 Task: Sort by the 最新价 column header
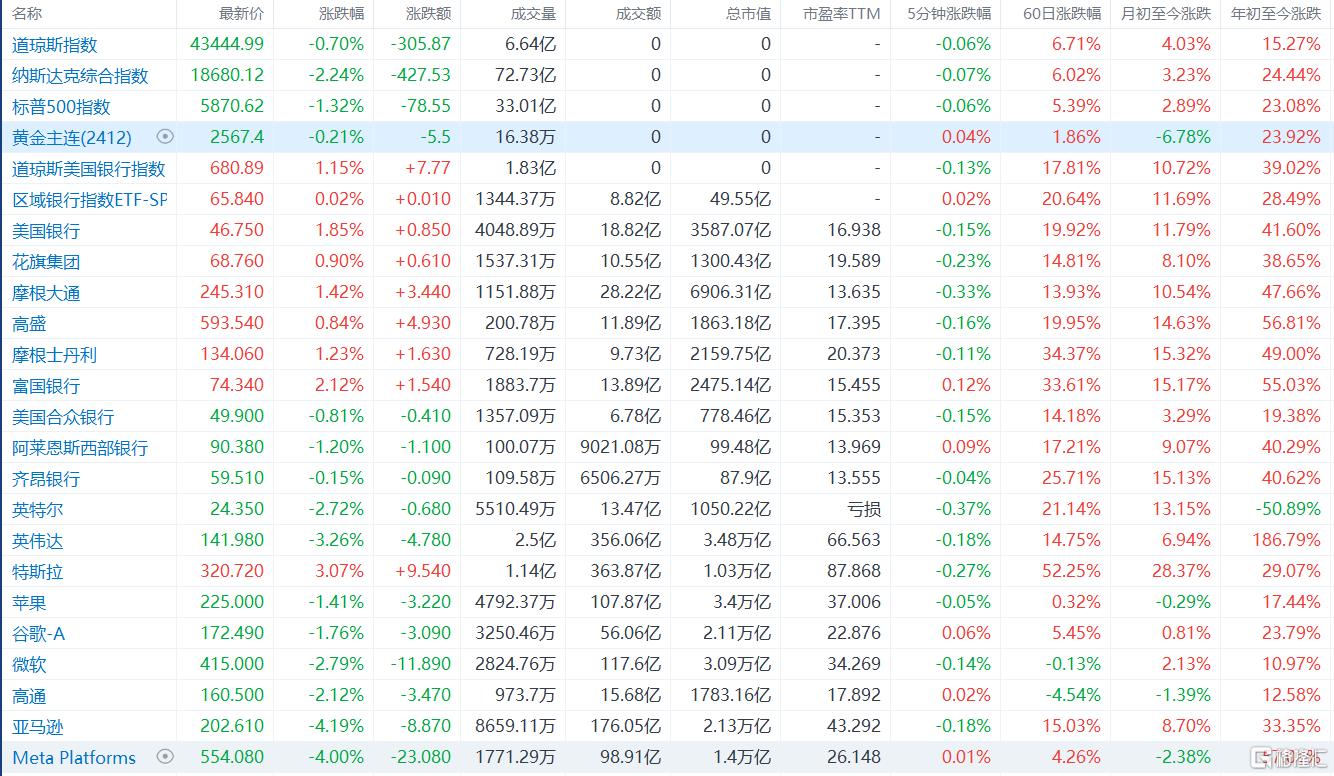[x=241, y=13]
